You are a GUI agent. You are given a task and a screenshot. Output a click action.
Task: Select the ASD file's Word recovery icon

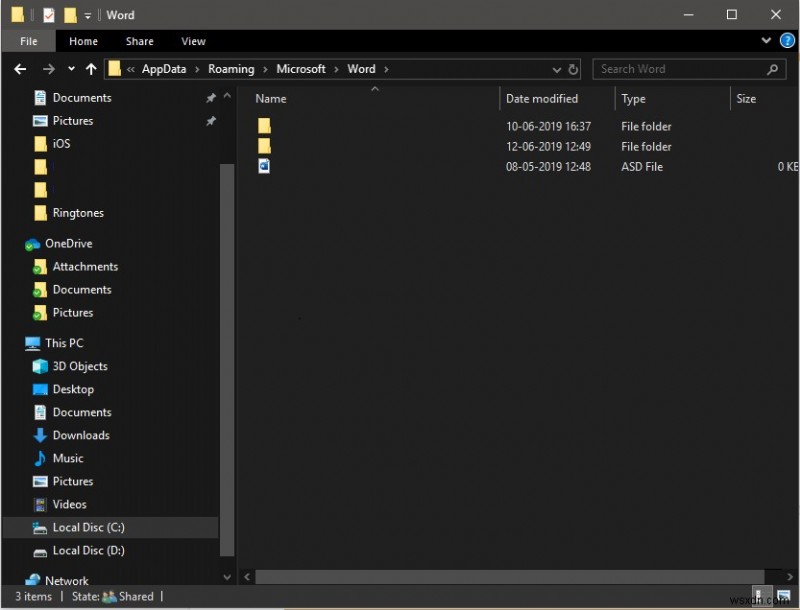click(264, 166)
